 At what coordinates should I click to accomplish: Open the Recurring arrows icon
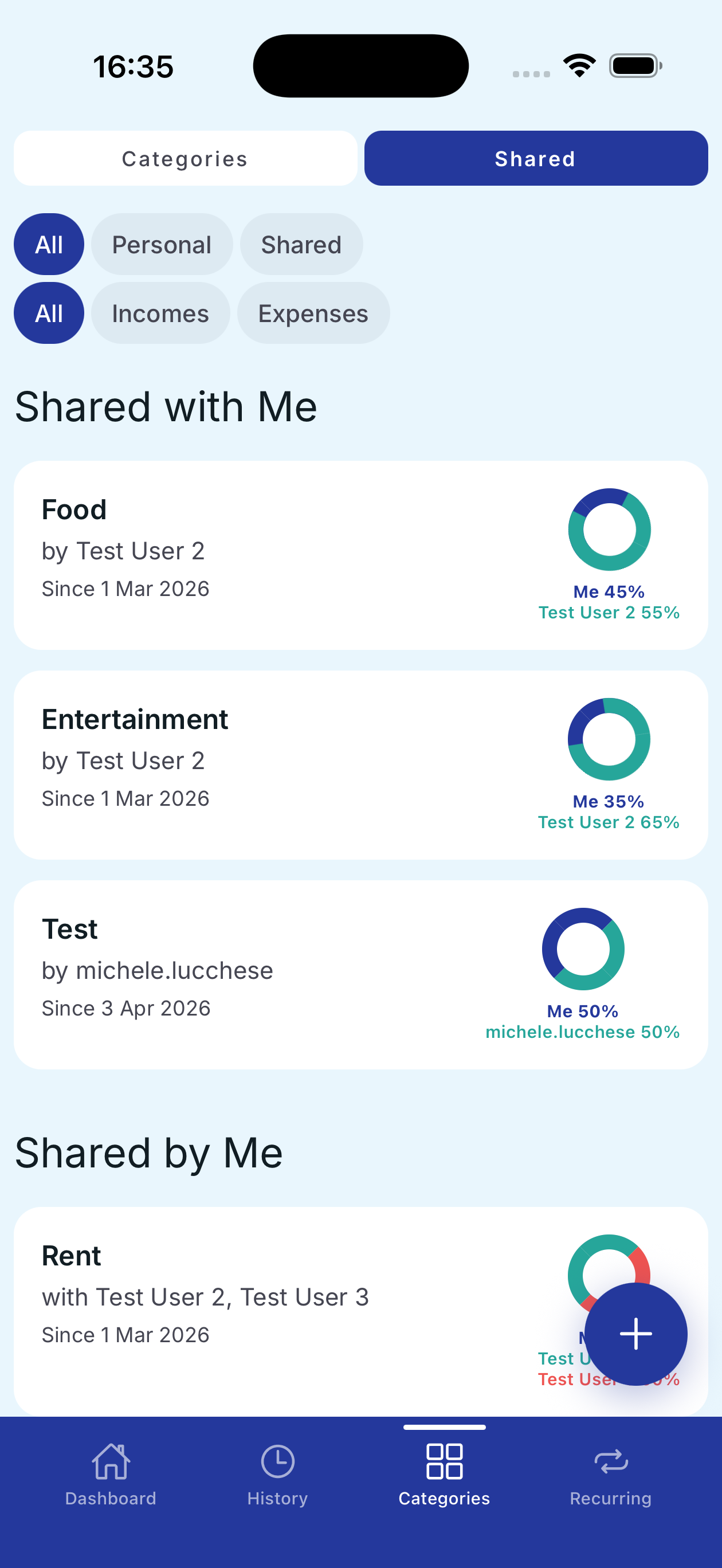pos(611,1461)
